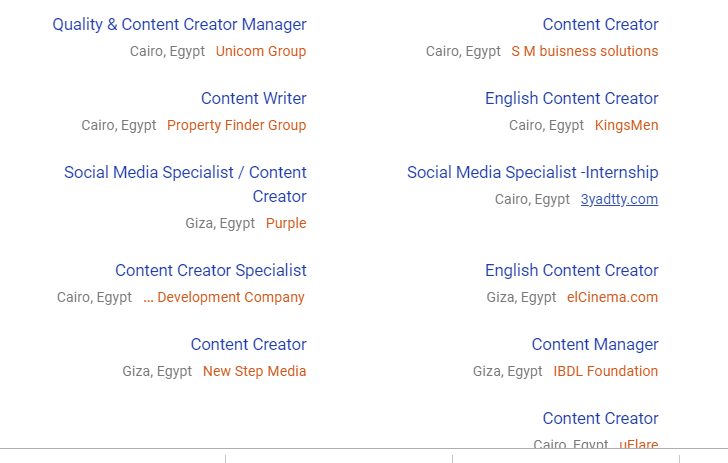Click the KingsMen company name
Viewport: 728px width, 463px height.
click(x=626, y=125)
